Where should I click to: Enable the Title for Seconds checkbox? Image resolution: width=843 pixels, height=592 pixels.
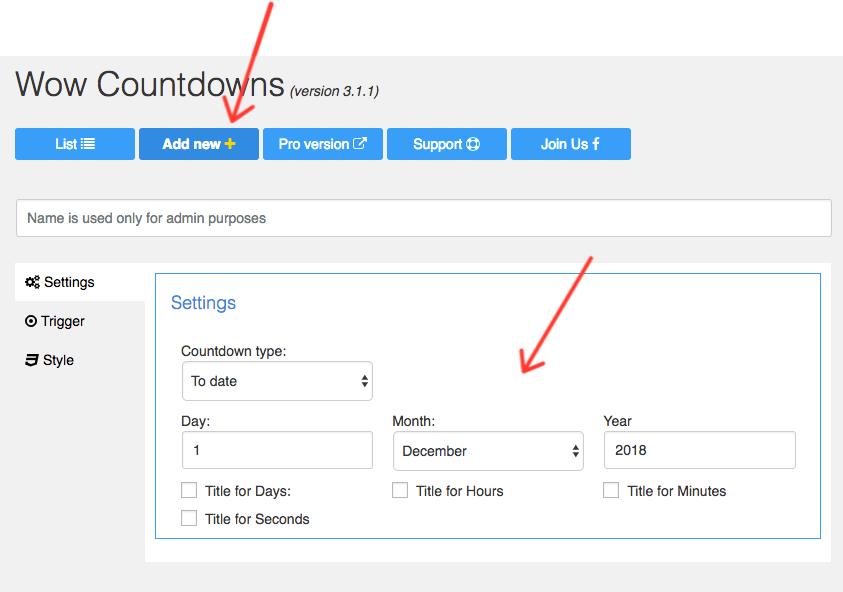coord(189,518)
